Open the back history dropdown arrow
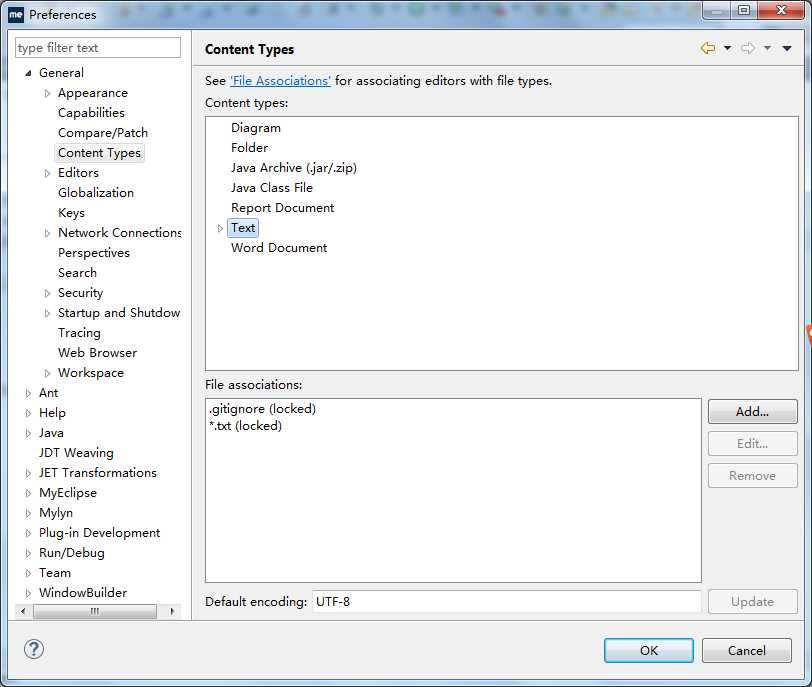 pos(728,48)
